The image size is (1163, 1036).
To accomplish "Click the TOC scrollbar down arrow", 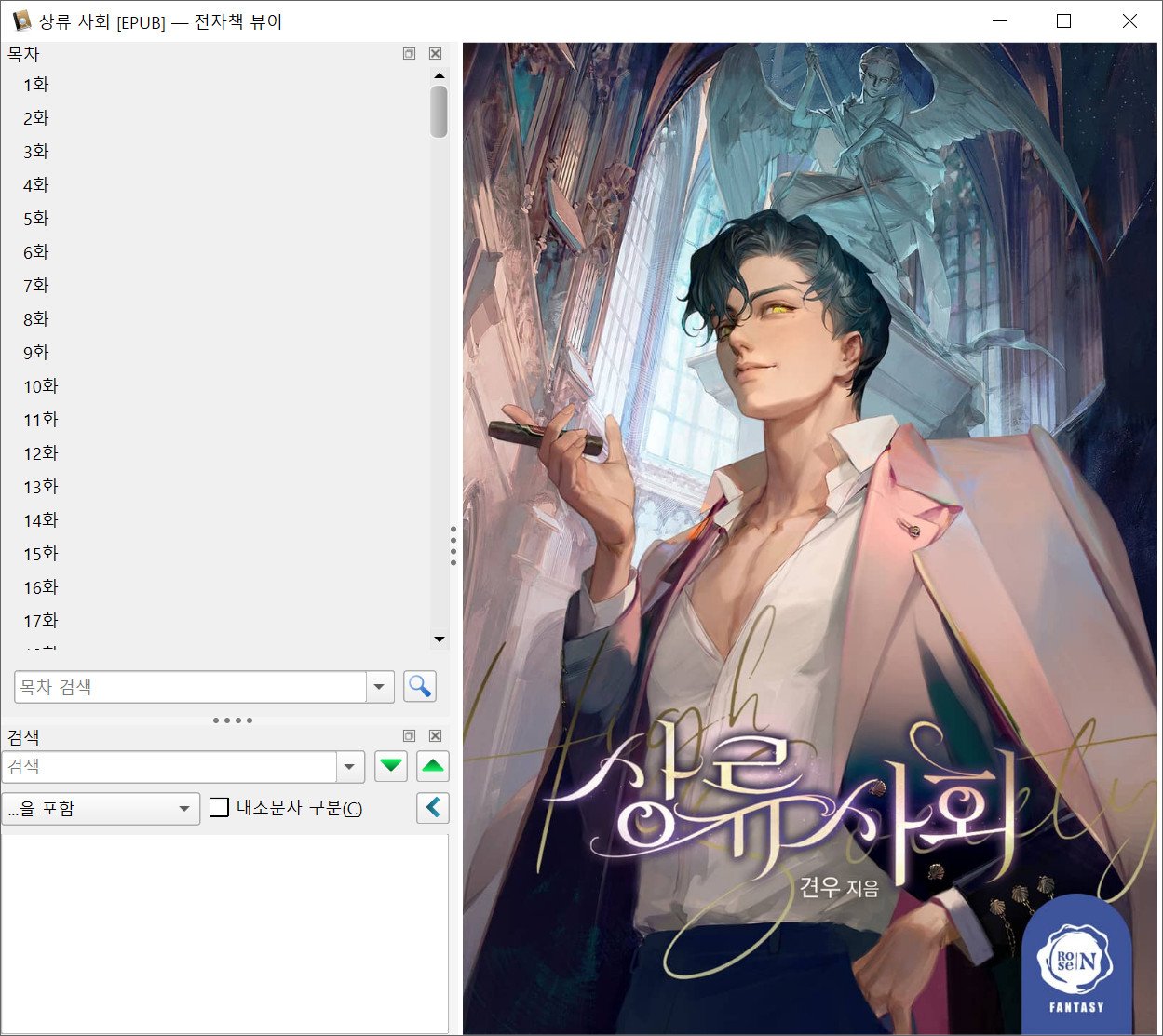I will tap(440, 639).
